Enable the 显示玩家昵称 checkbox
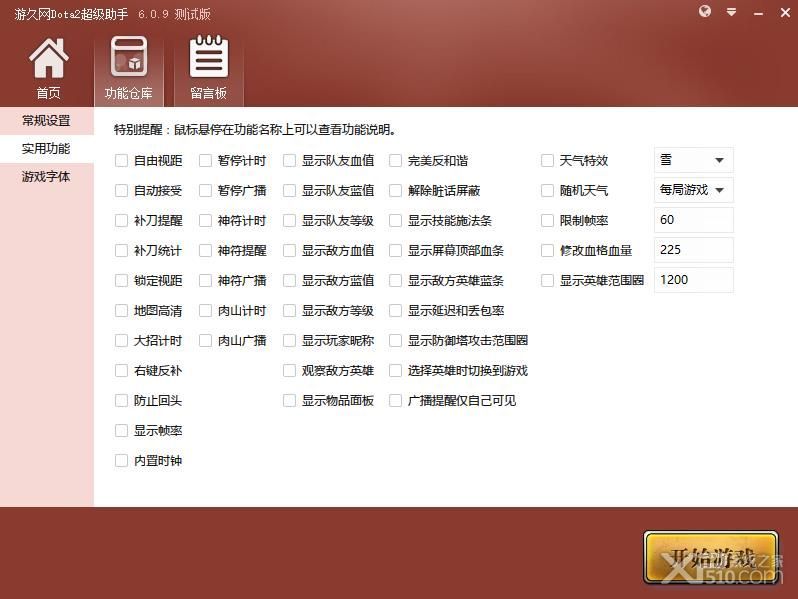 (x=289, y=341)
